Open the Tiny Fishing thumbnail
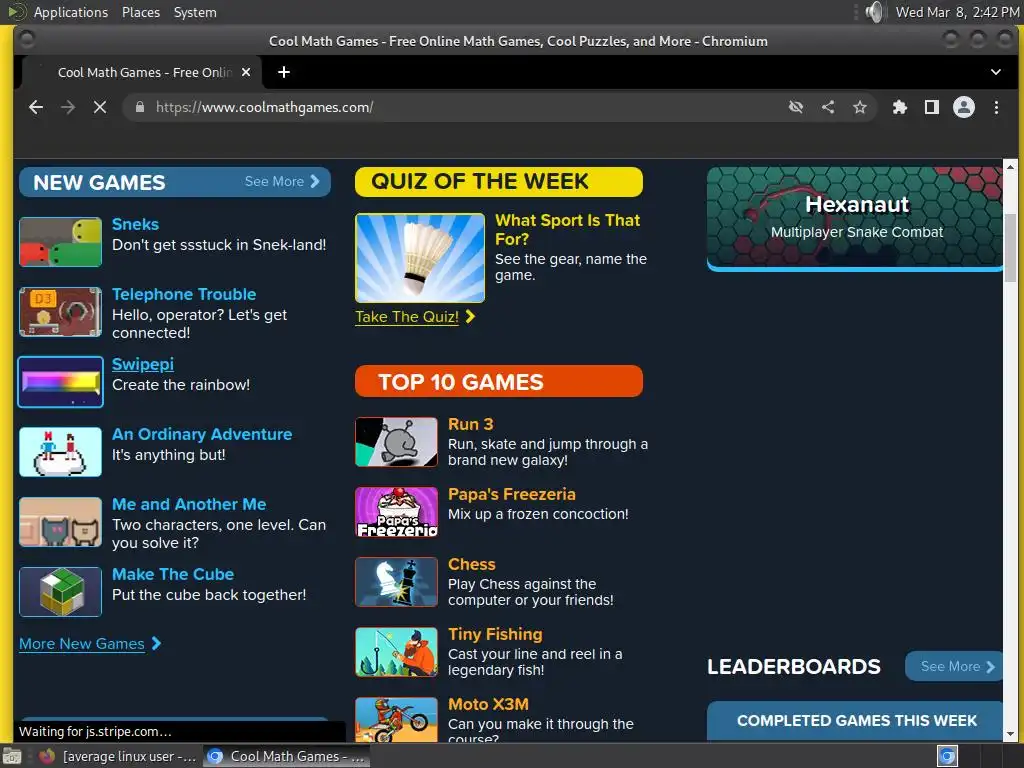The image size is (1024, 768). (x=396, y=652)
